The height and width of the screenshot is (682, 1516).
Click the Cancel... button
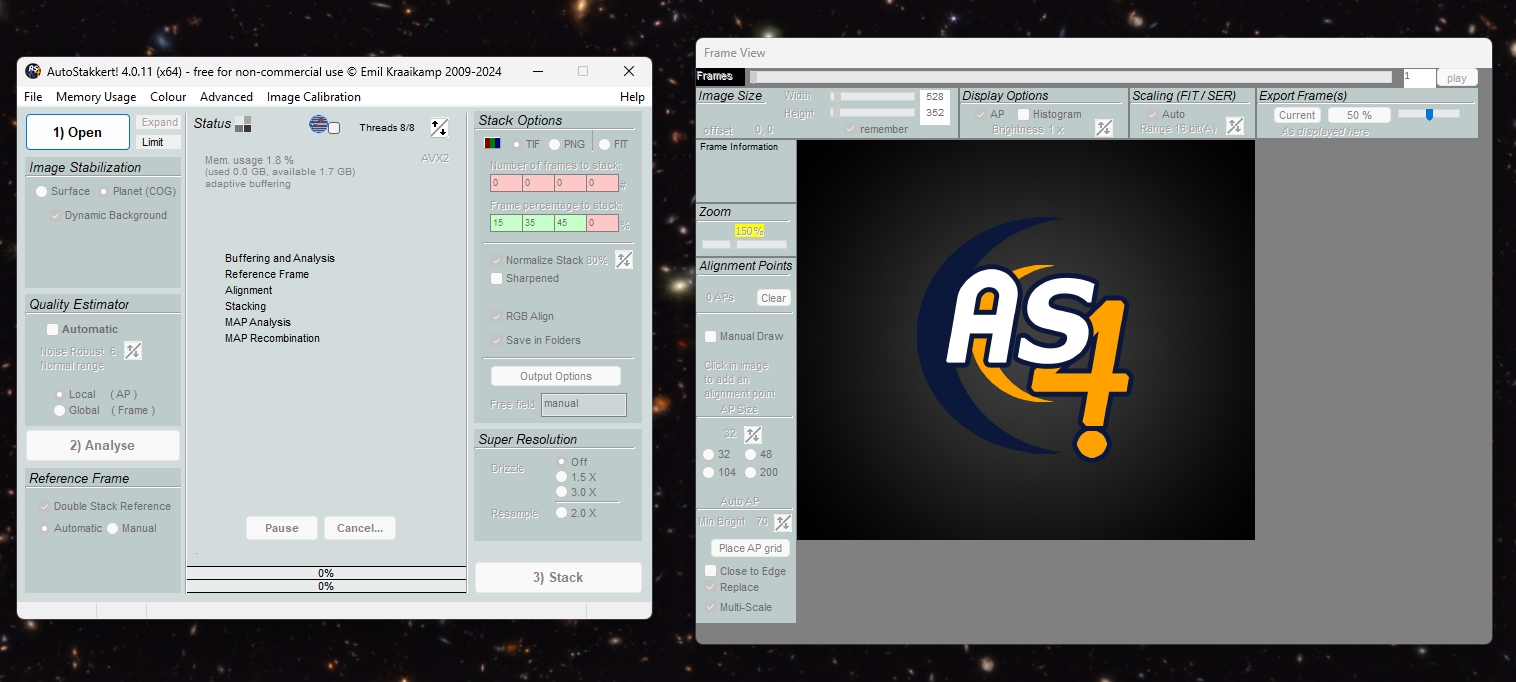pyautogui.click(x=360, y=528)
